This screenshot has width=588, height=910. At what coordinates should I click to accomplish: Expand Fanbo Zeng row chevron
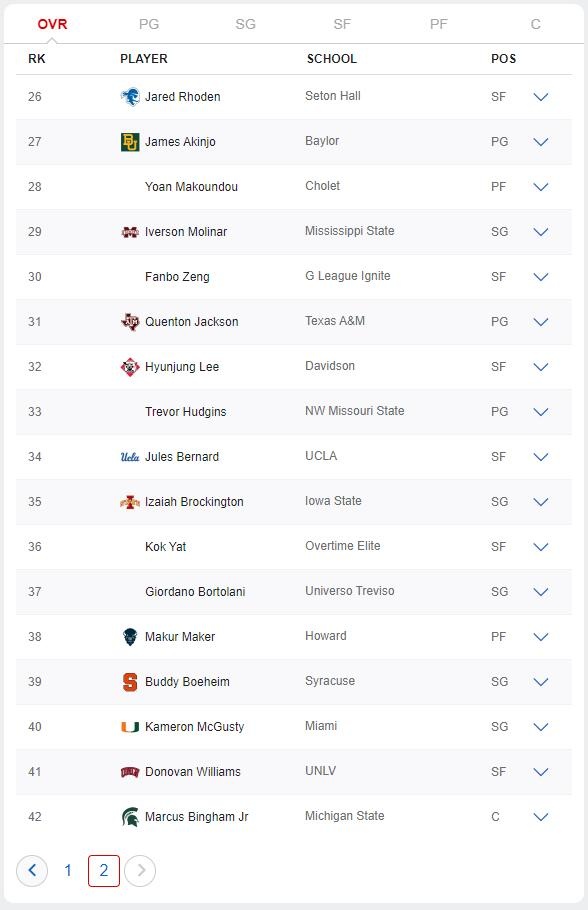[540, 277]
